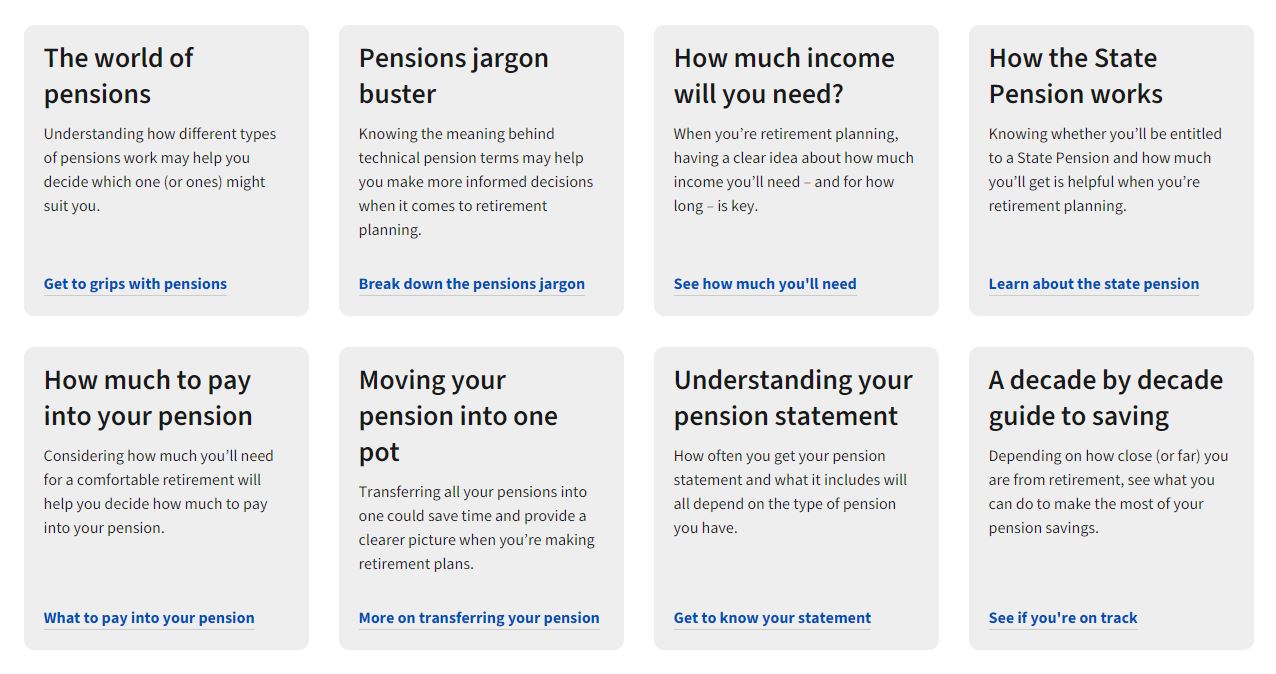Image resolution: width=1276 pixels, height=674 pixels.
Task: Click 'How much income will you need?' heading
Action: [783, 76]
